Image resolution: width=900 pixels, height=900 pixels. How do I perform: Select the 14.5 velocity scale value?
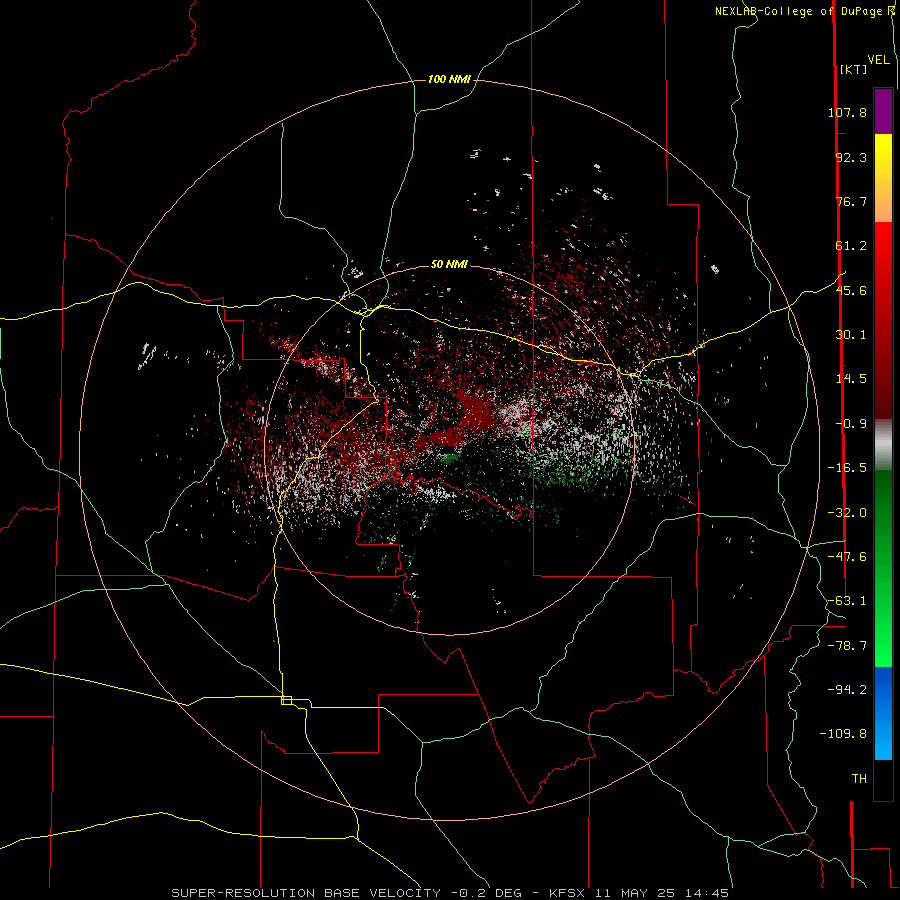click(x=851, y=379)
